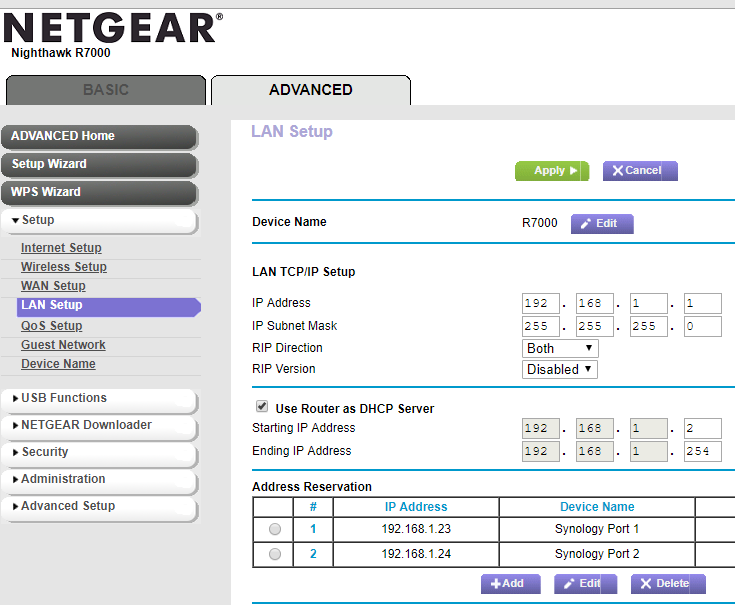Select LAN Setup in sidebar
Screen dimensions: 735x605
(x=109, y=306)
